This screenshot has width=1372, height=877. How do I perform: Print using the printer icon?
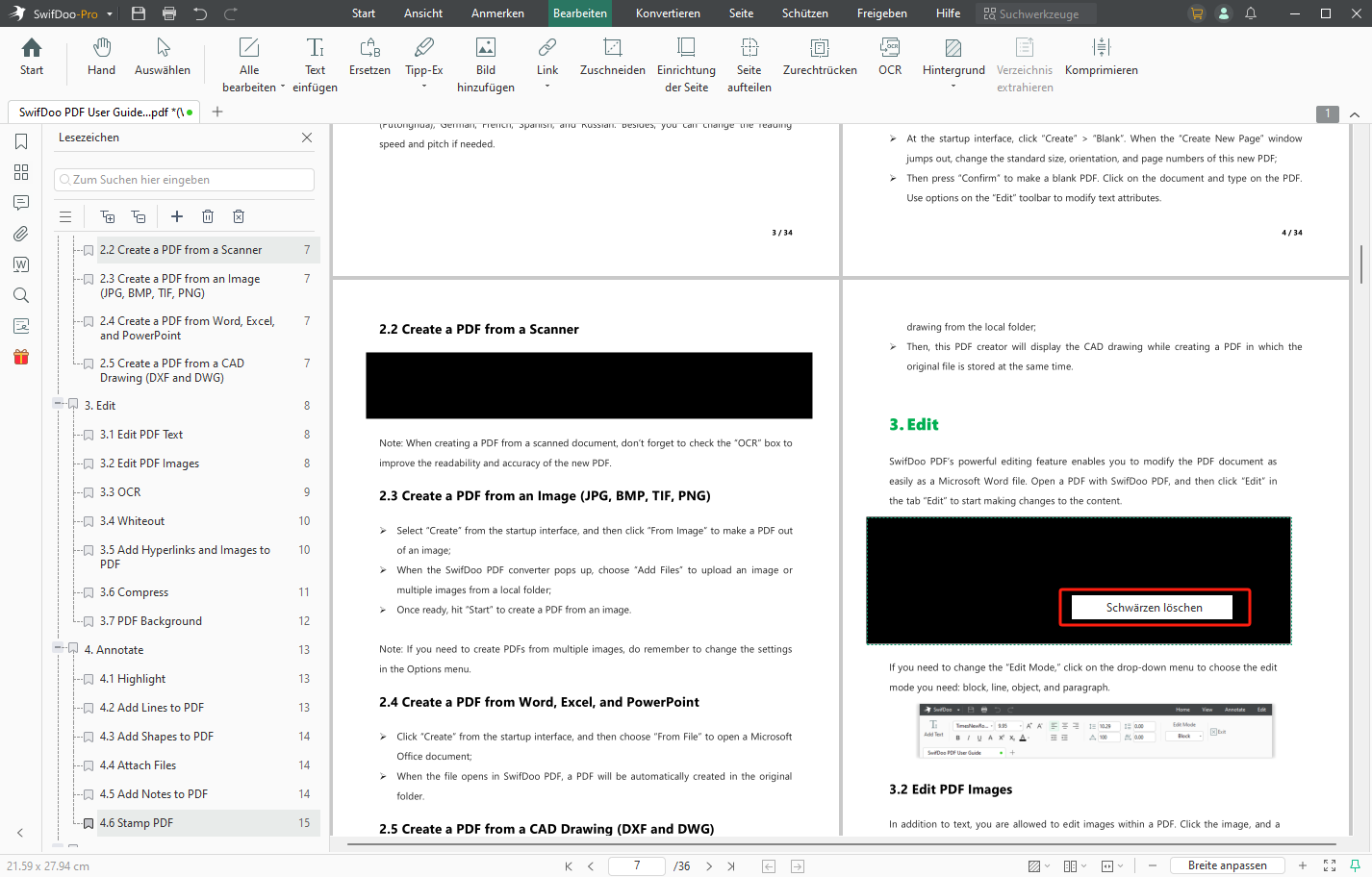click(x=169, y=13)
